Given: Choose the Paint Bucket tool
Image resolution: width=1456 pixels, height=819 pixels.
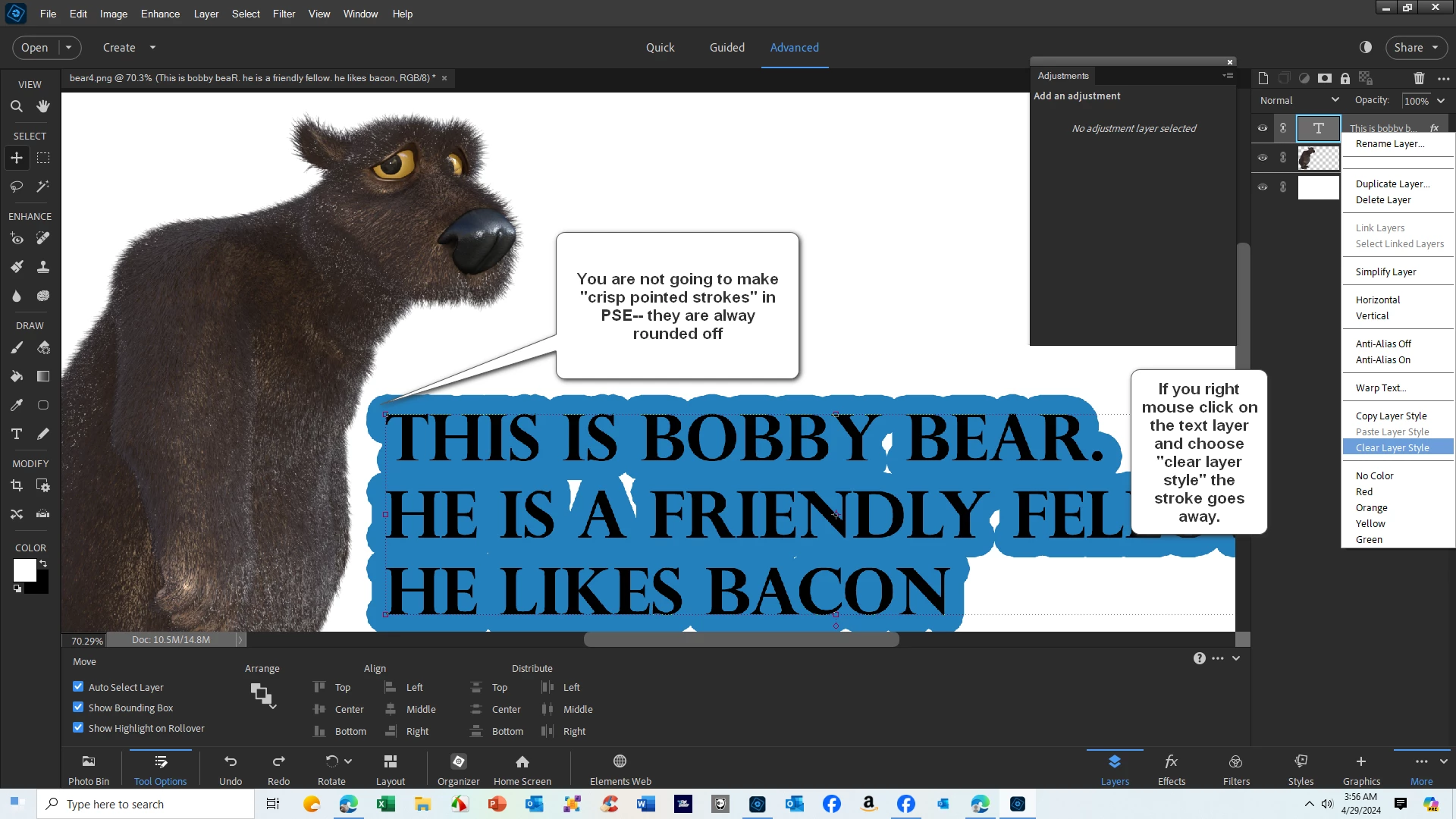Looking at the screenshot, I should point(16,376).
